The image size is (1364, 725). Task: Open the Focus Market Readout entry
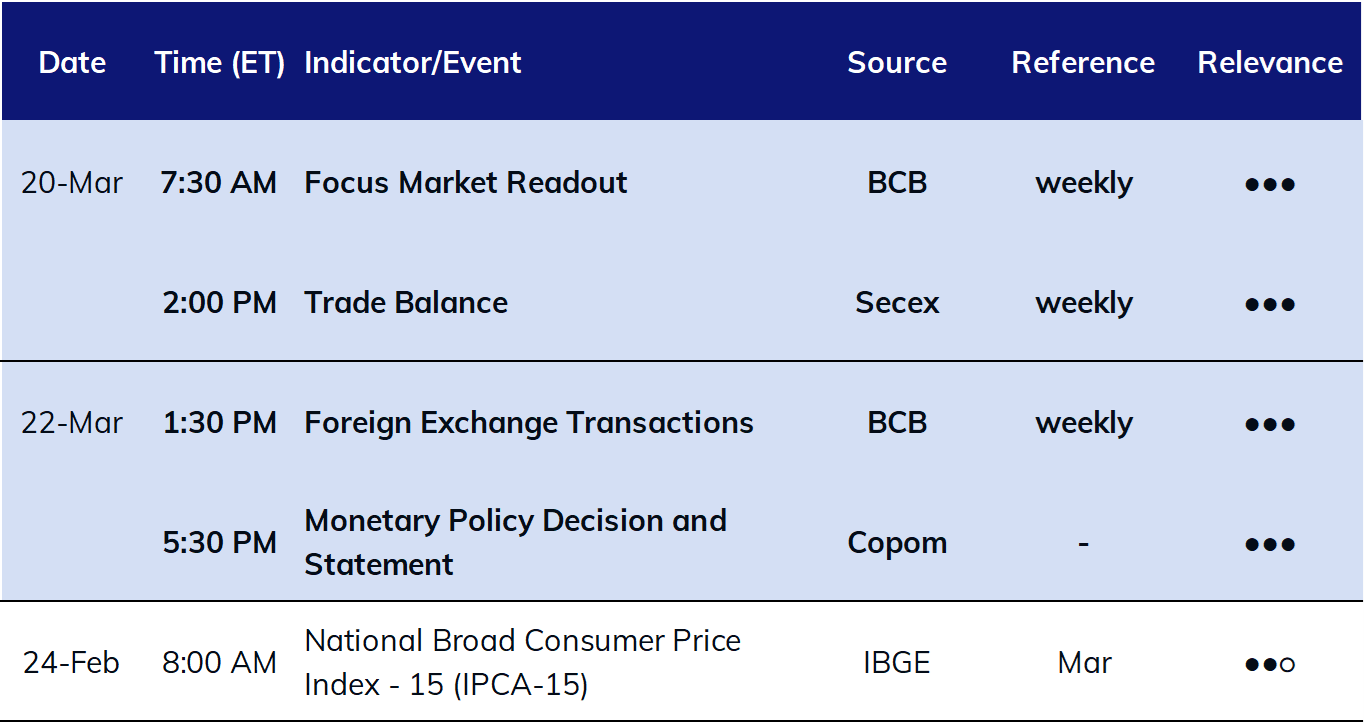click(x=466, y=182)
